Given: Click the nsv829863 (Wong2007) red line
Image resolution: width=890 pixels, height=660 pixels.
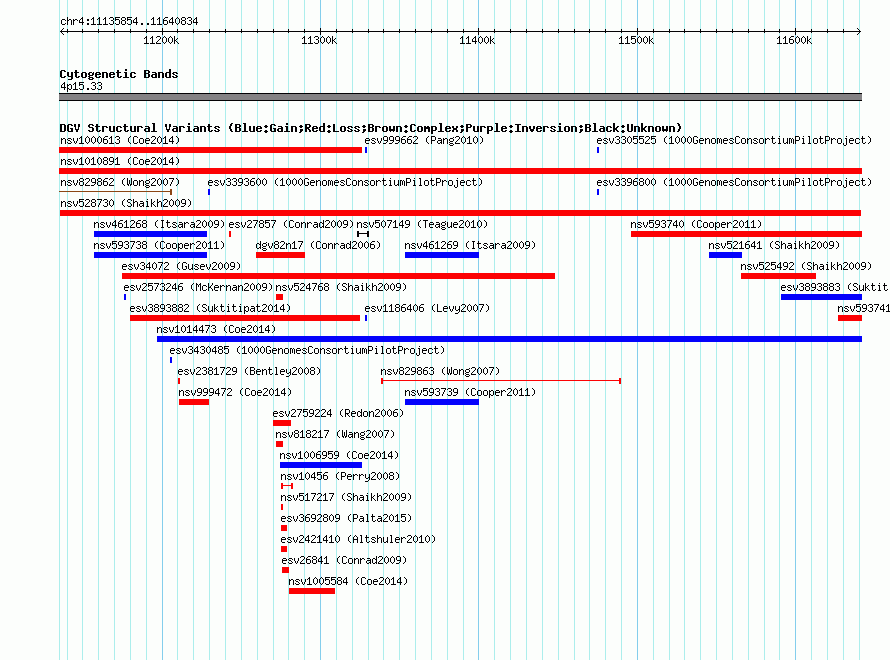Looking at the screenshot, I should (501, 381).
